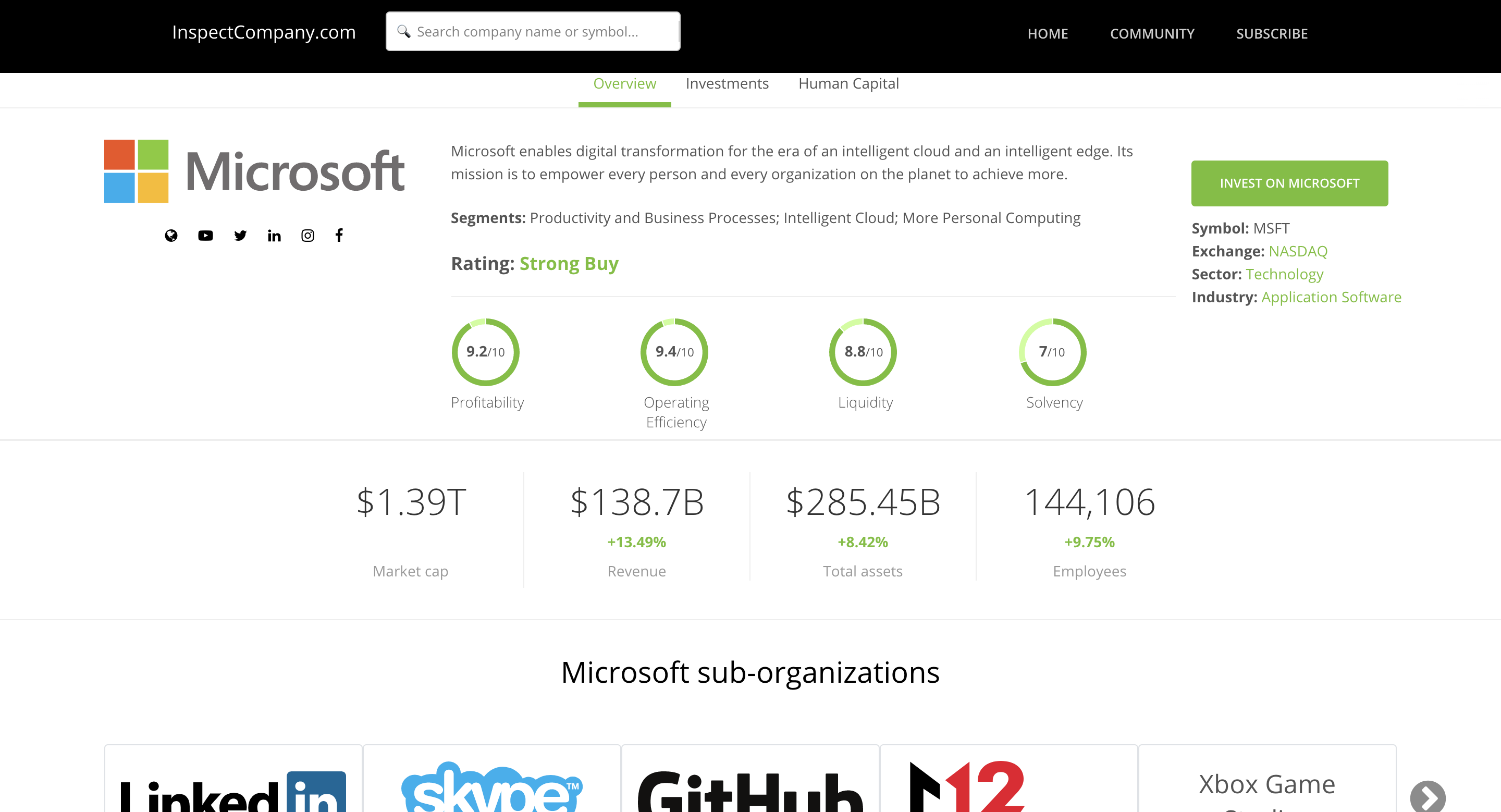Click the Instagram icon
The height and width of the screenshot is (812, 1501).
(x=307, y=236)
